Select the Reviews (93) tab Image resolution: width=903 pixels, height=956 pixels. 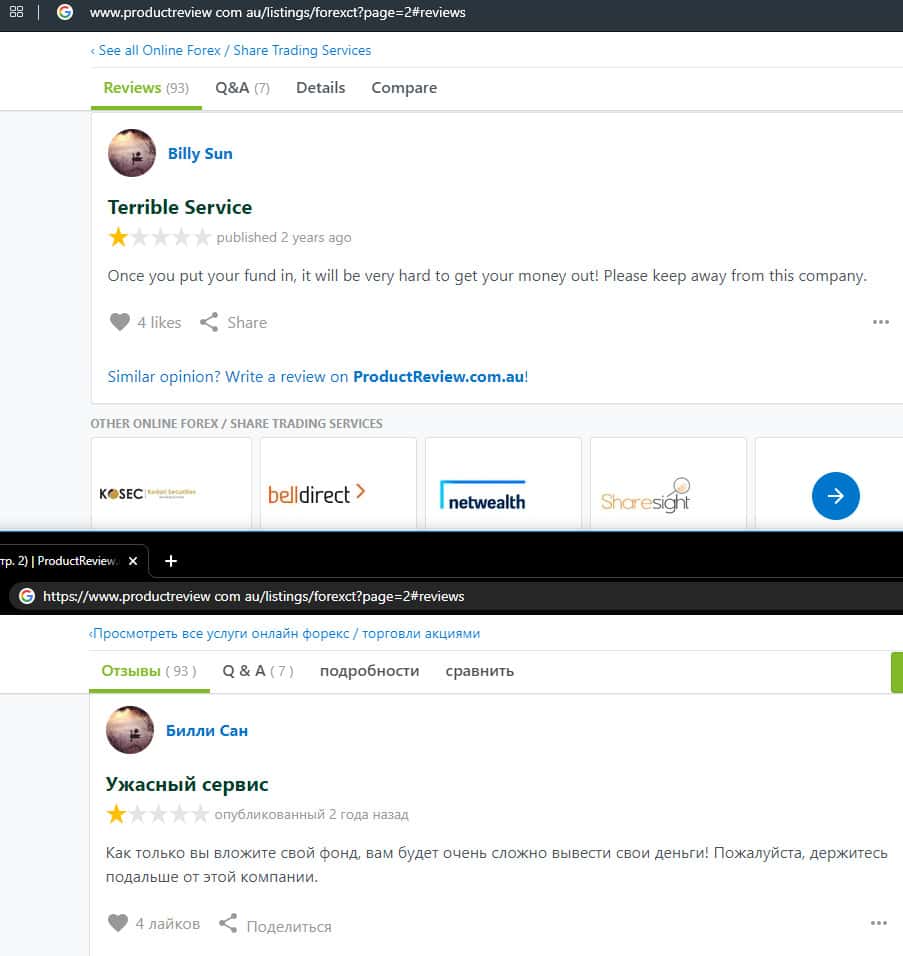click(146, 88)
